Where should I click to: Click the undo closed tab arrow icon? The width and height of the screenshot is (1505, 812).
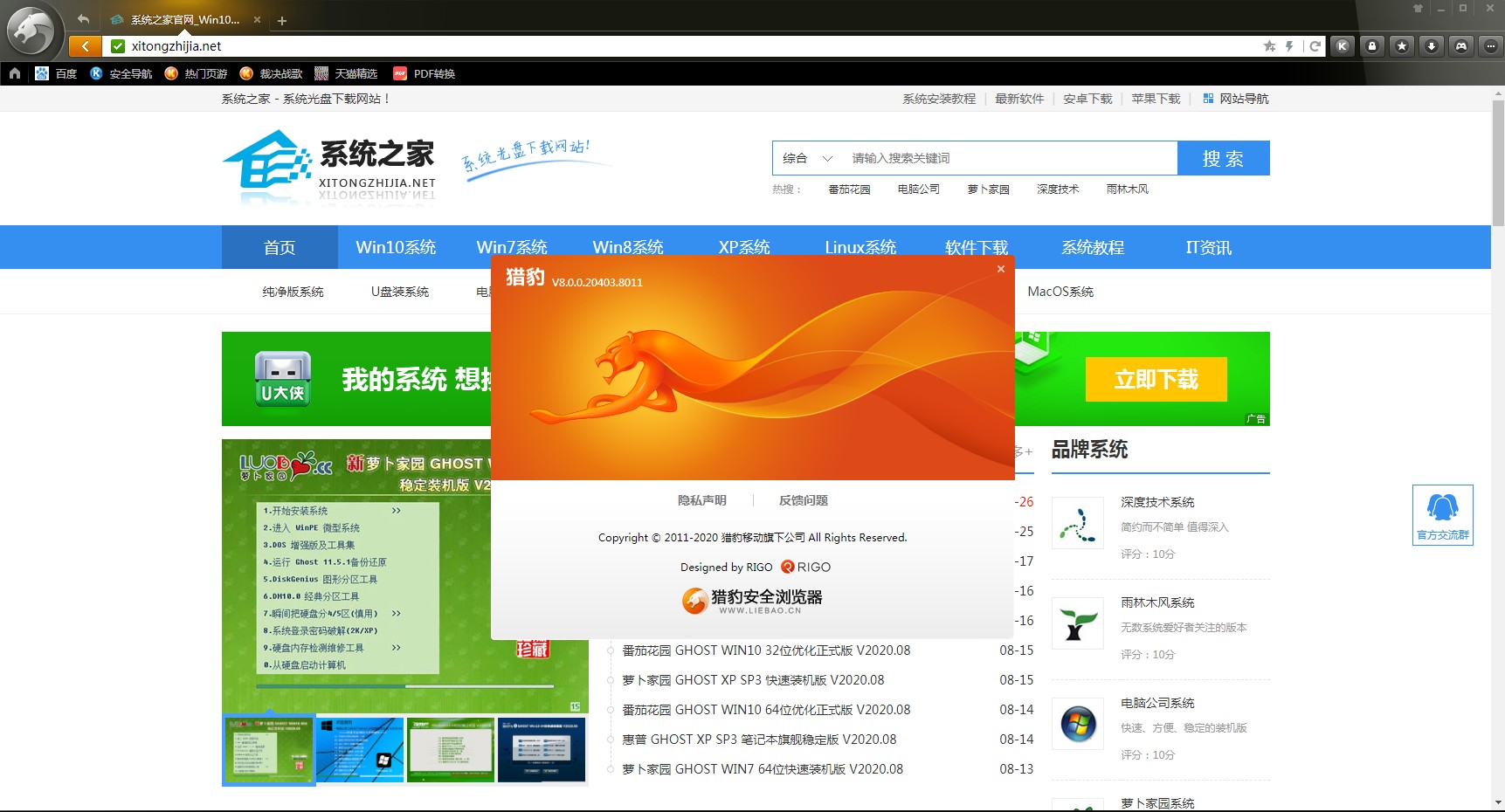pos(83,19)
